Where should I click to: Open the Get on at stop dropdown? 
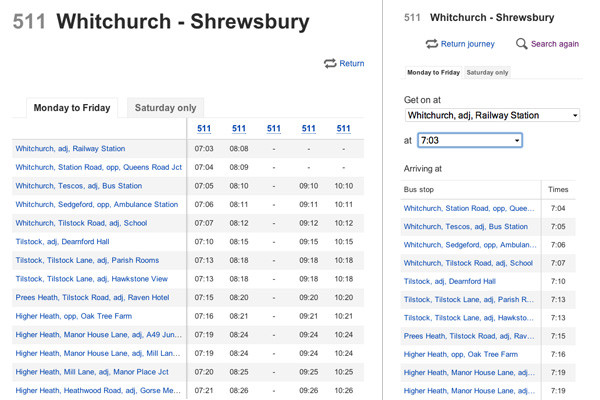[x=491, y=116]
